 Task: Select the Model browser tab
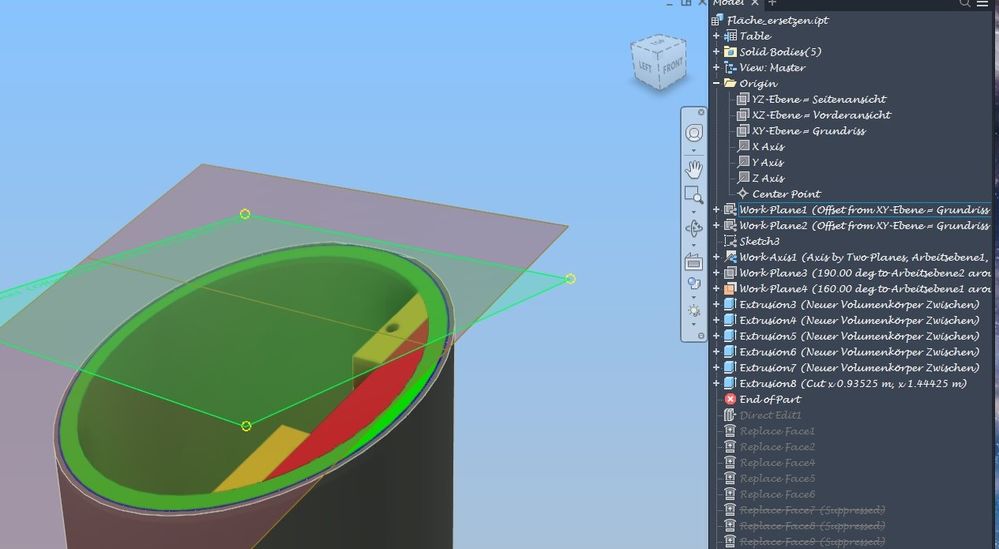729,3
